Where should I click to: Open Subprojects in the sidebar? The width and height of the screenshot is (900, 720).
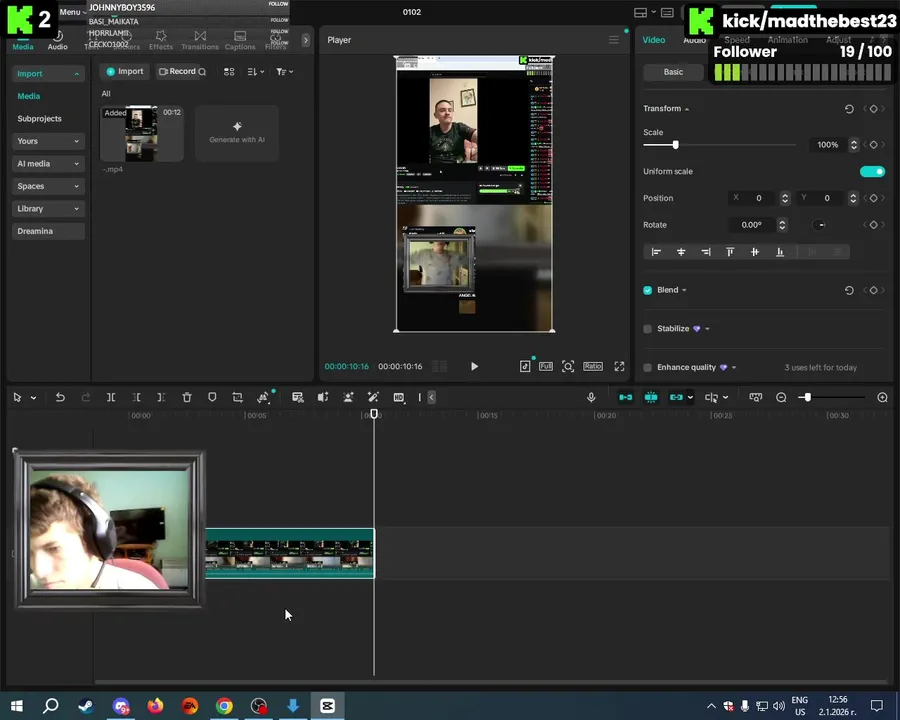point(40,119)
